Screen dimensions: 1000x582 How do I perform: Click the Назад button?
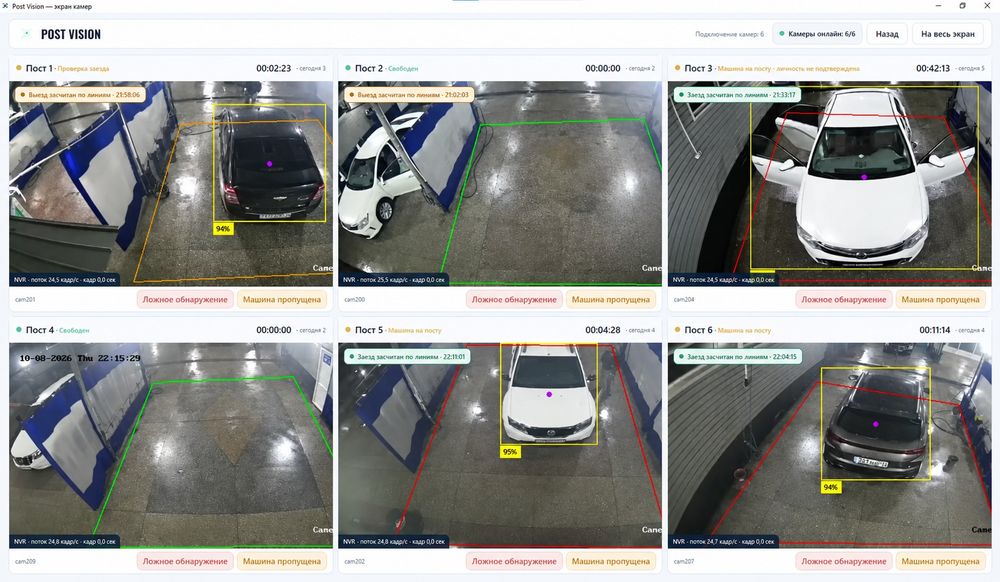pyautogui.click(x=886, y=34)
